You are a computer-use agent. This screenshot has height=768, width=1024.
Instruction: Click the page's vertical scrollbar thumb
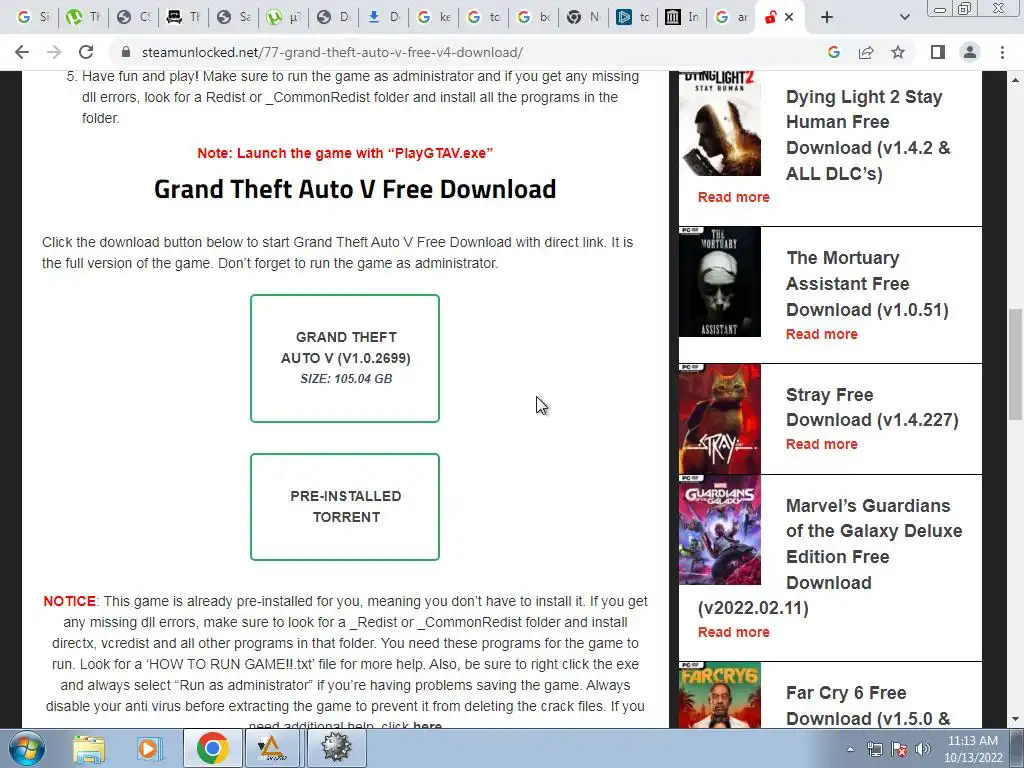tap(1015, 364)
